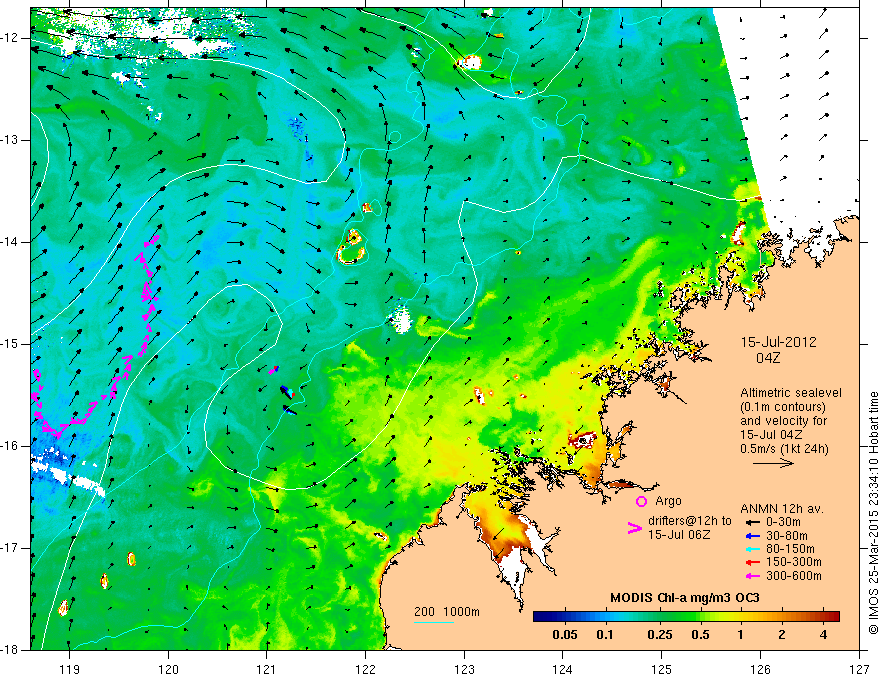
Task: Click the 'and velocity for' text
Action: pyautogui.click(x=783, y=420)
